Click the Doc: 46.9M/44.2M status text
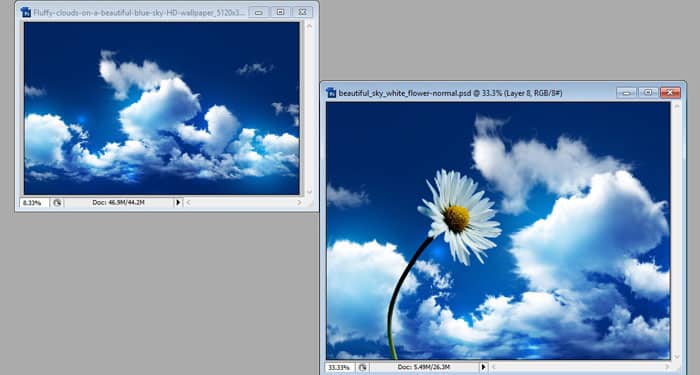This screenshot has width=700, height=375. coord(118,203)
